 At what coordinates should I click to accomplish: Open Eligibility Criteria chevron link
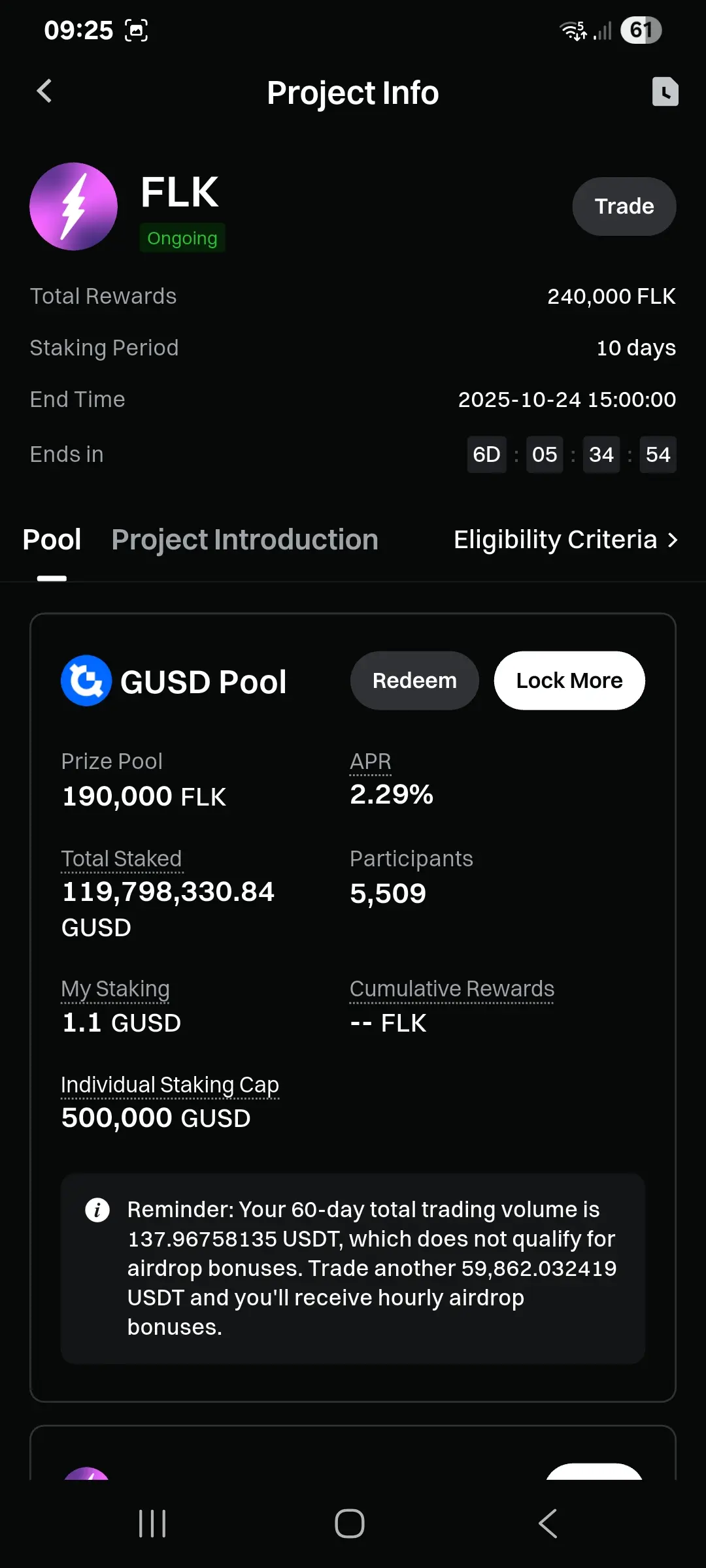click(x=566, y=540)
